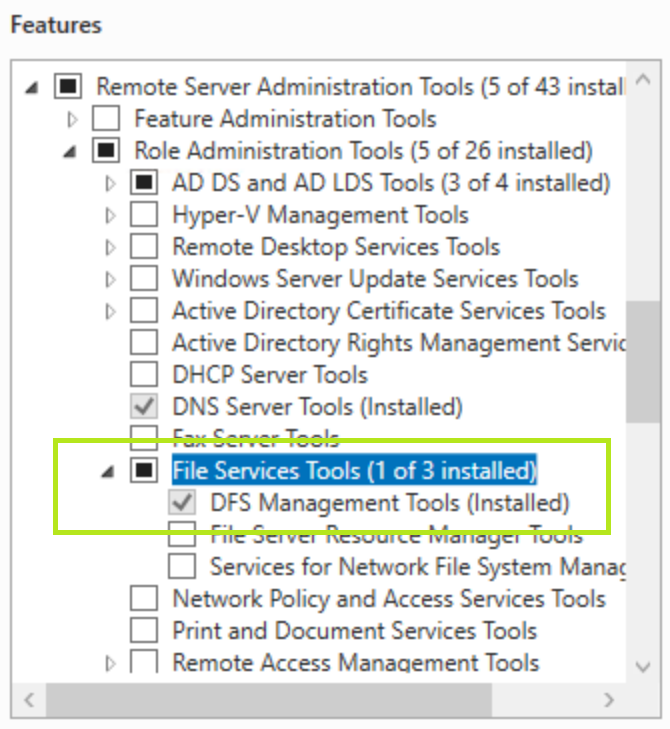
Task: Check the Feature Administration Tools checkbox
Action: 106,119
